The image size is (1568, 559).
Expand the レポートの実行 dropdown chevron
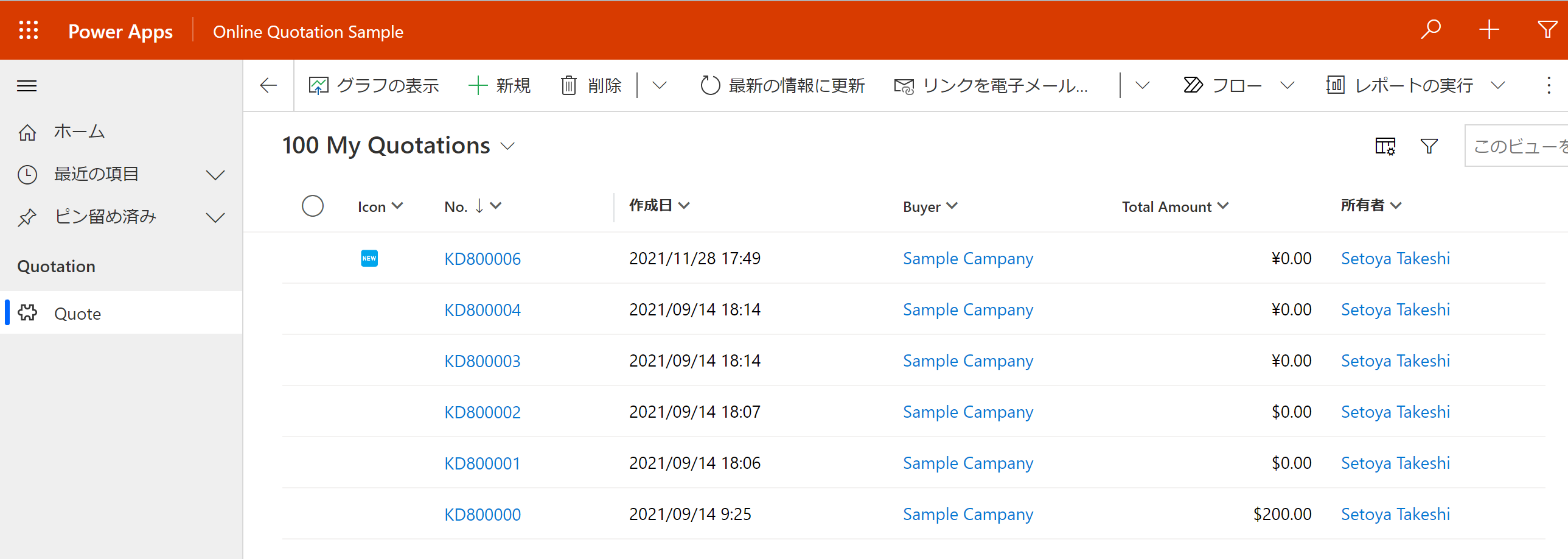tap(1498, 86)
